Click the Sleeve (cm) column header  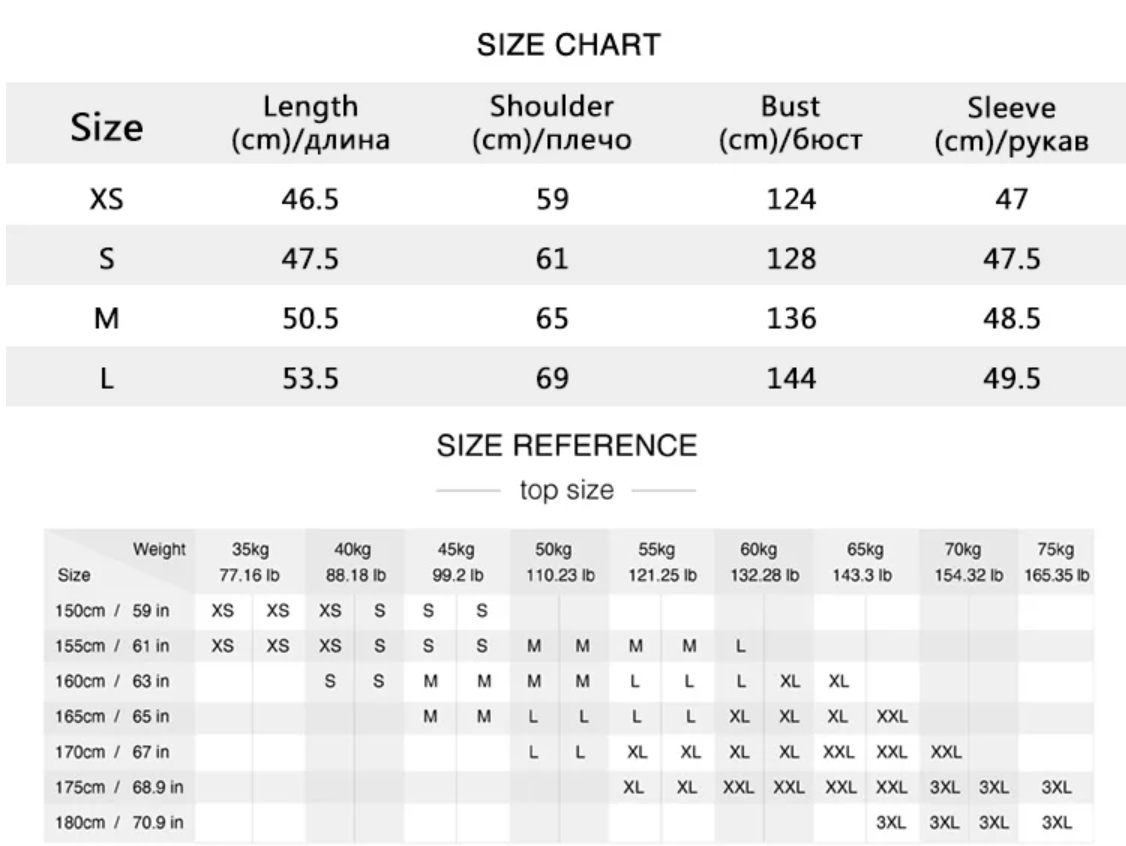pyautogui.click(x=1011, y=124)
